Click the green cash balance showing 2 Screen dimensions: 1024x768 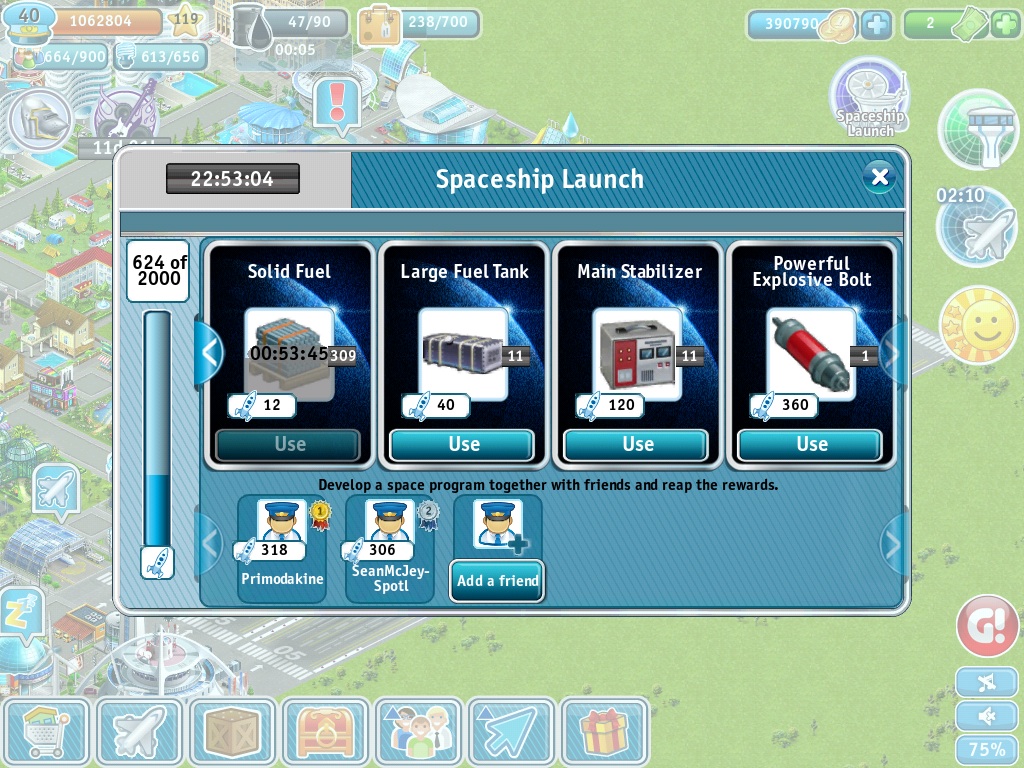pos(944,24)
